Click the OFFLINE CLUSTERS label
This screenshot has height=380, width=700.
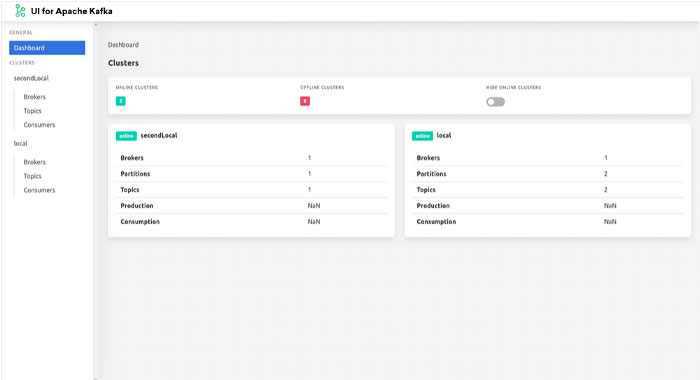click(x=322, y=88)
